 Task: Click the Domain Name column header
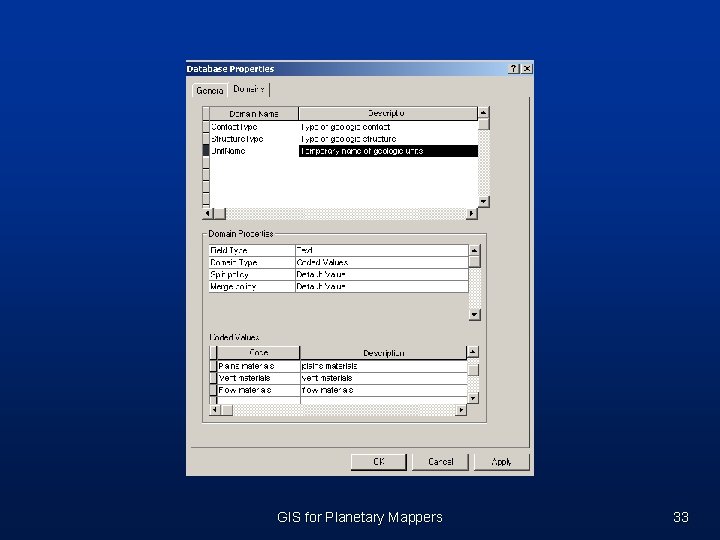(254, 113)
